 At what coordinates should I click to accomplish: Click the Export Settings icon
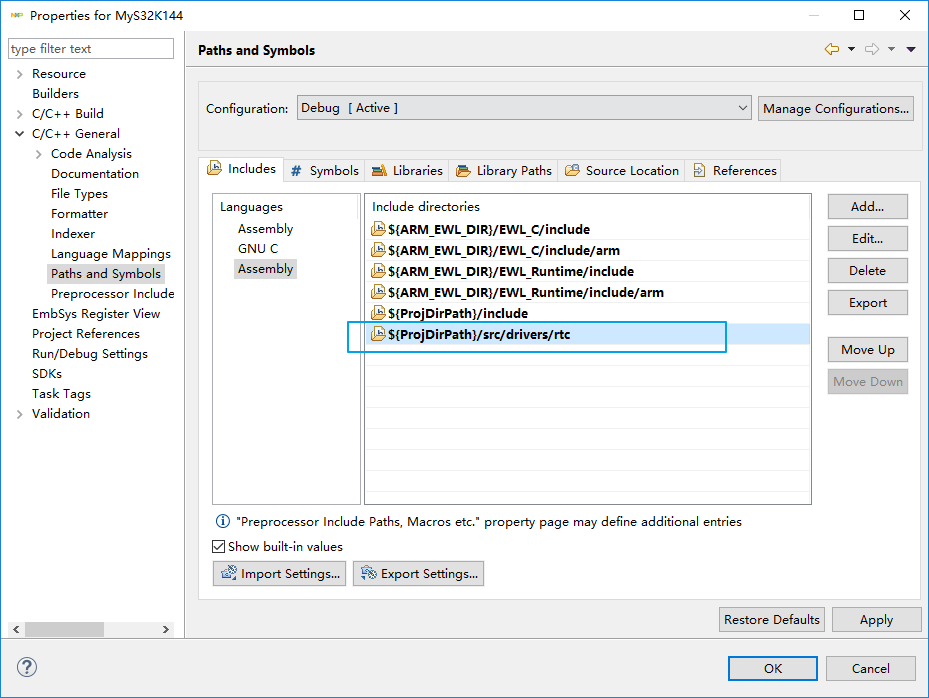point(368,574)
